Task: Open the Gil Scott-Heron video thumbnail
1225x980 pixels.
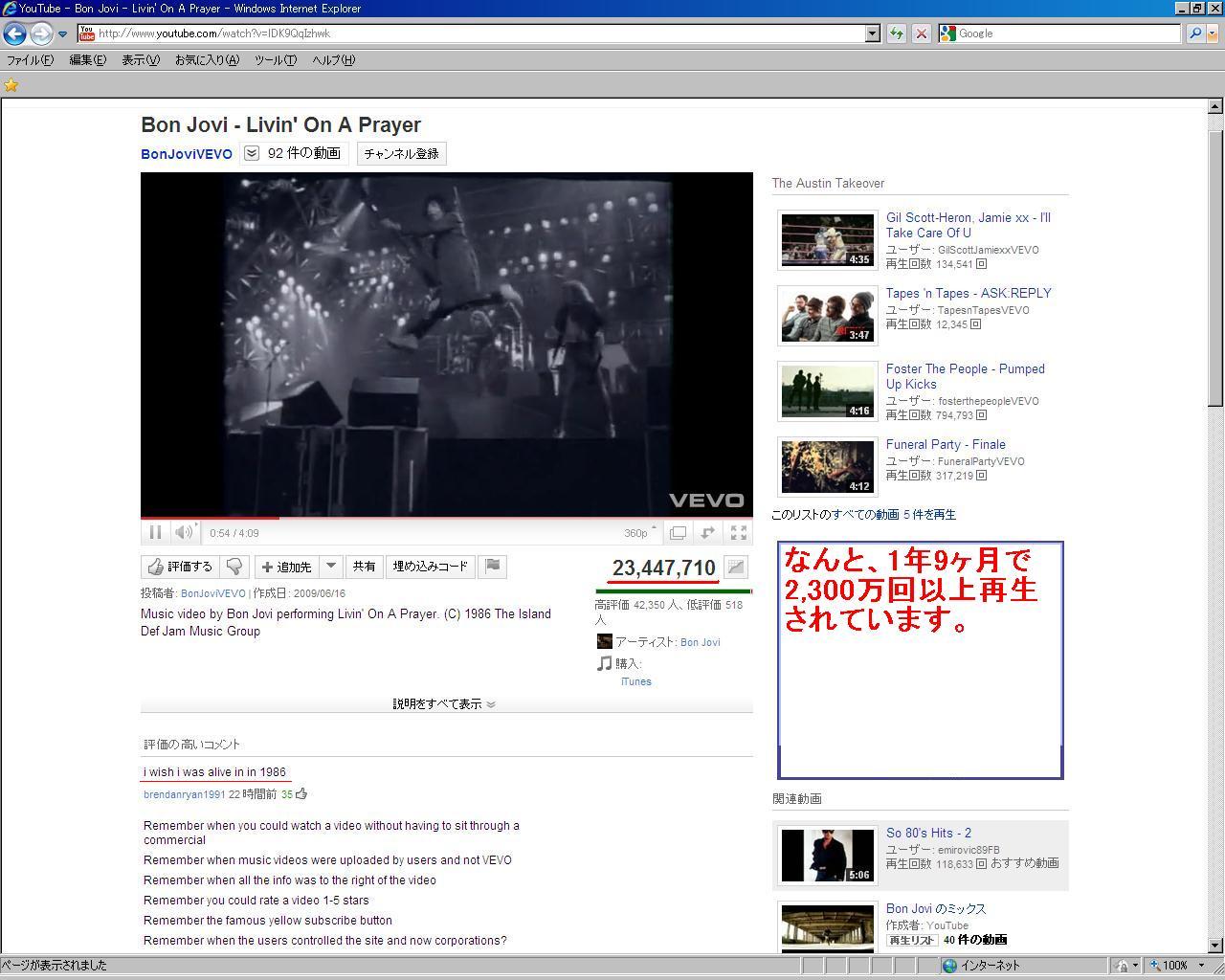Action: coord(828,239)
